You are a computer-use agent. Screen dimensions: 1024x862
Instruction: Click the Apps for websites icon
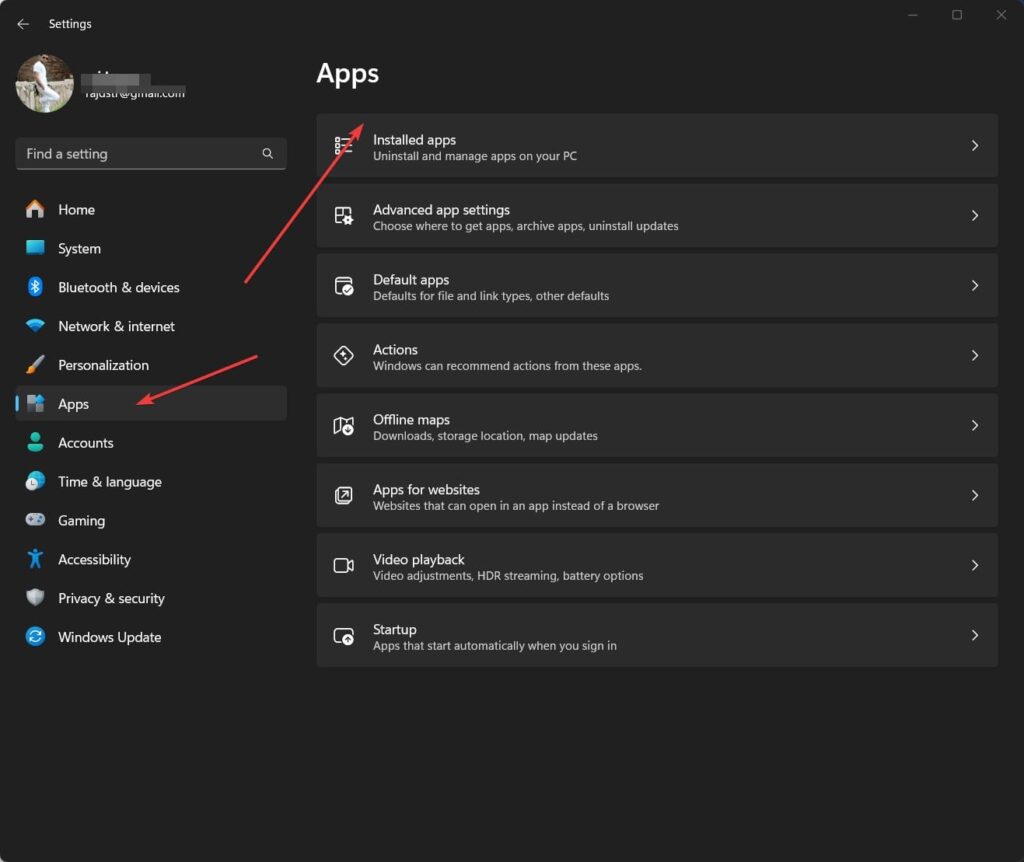pyautogui.click(x=344, y=496)
